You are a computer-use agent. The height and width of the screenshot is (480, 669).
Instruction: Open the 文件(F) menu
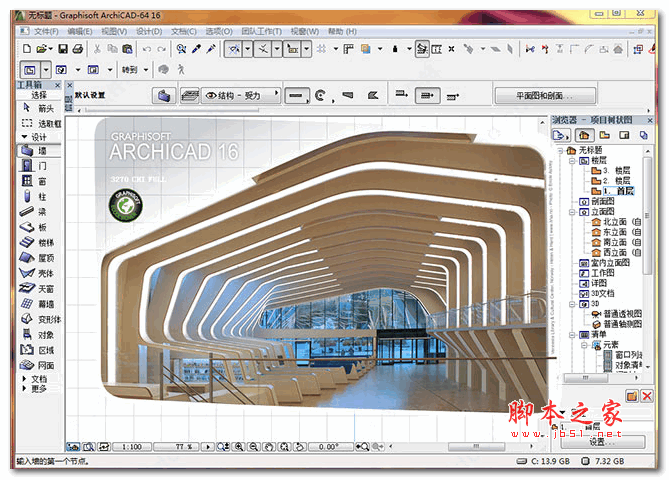click(46, 32)
